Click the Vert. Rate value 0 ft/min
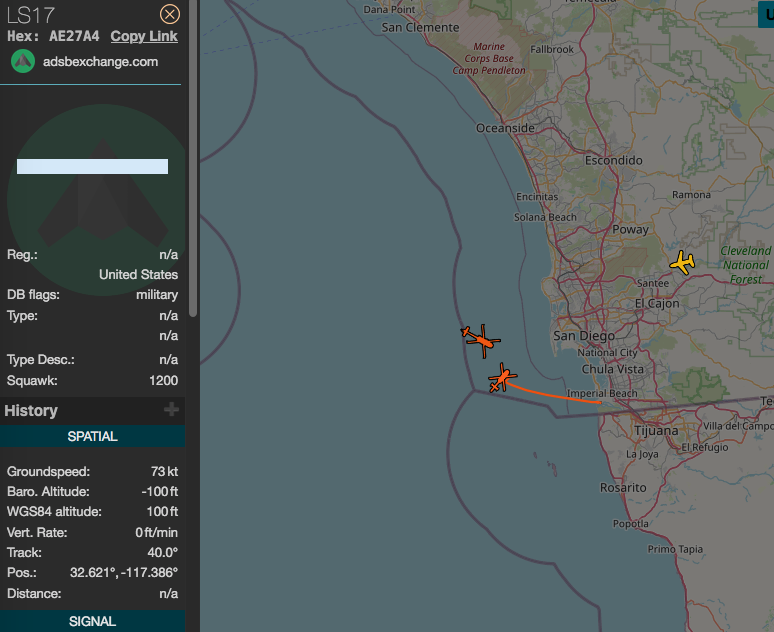 (156, 533)
